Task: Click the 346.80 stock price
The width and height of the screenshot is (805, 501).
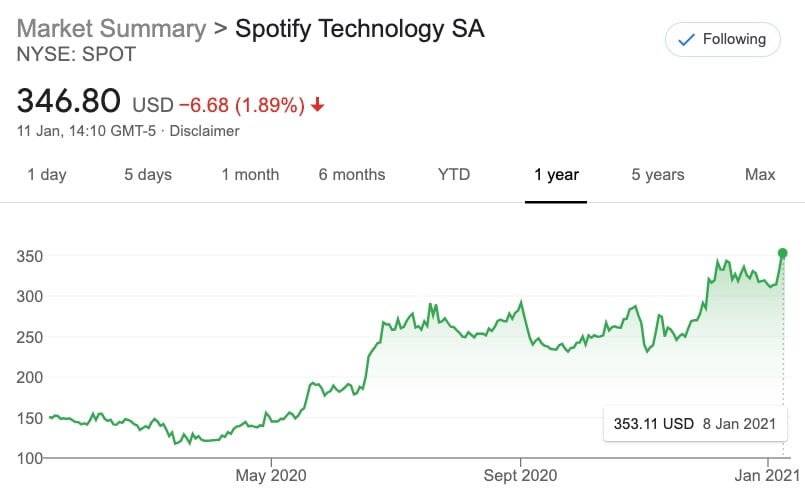Action: pos(69,101)
